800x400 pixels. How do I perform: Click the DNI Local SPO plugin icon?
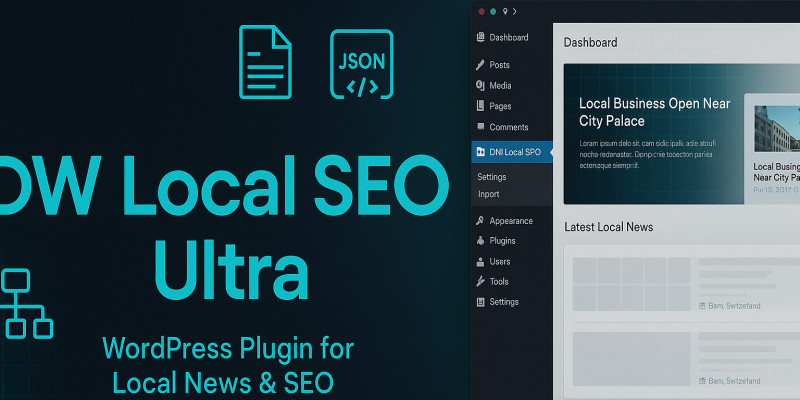[x=480, y=152]
